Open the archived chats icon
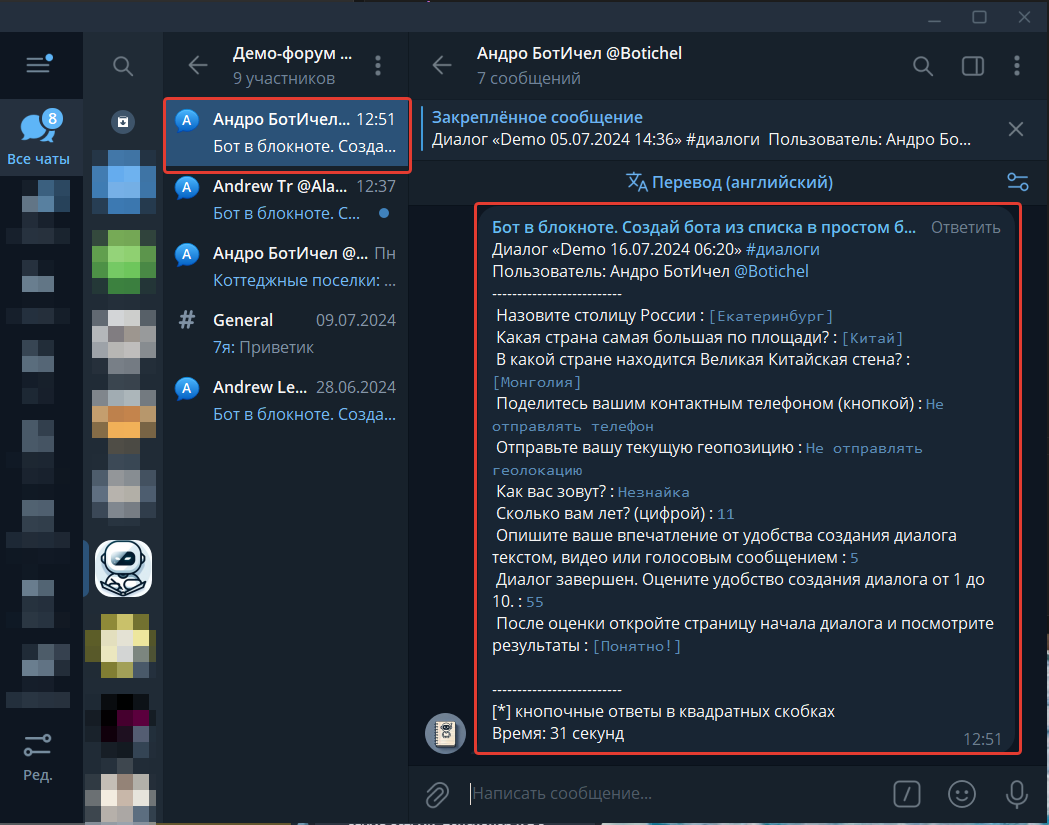Image resolution: width=1049 pixels, height=825 pixels. [123, 122]
